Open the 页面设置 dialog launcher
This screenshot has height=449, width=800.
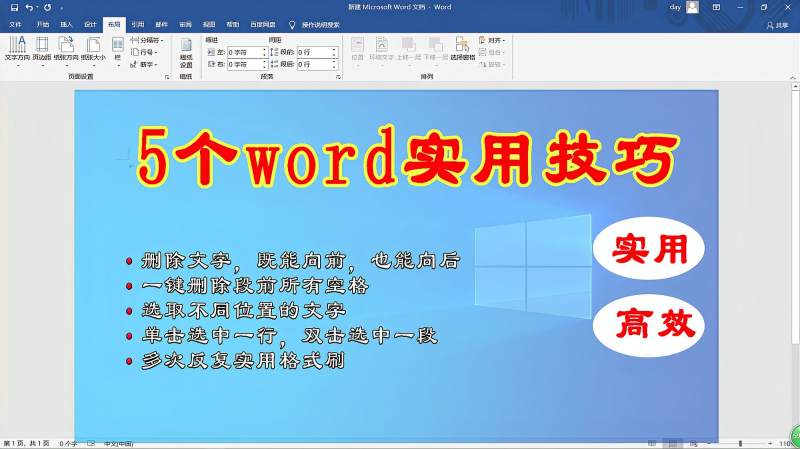[x=167, y=77]
